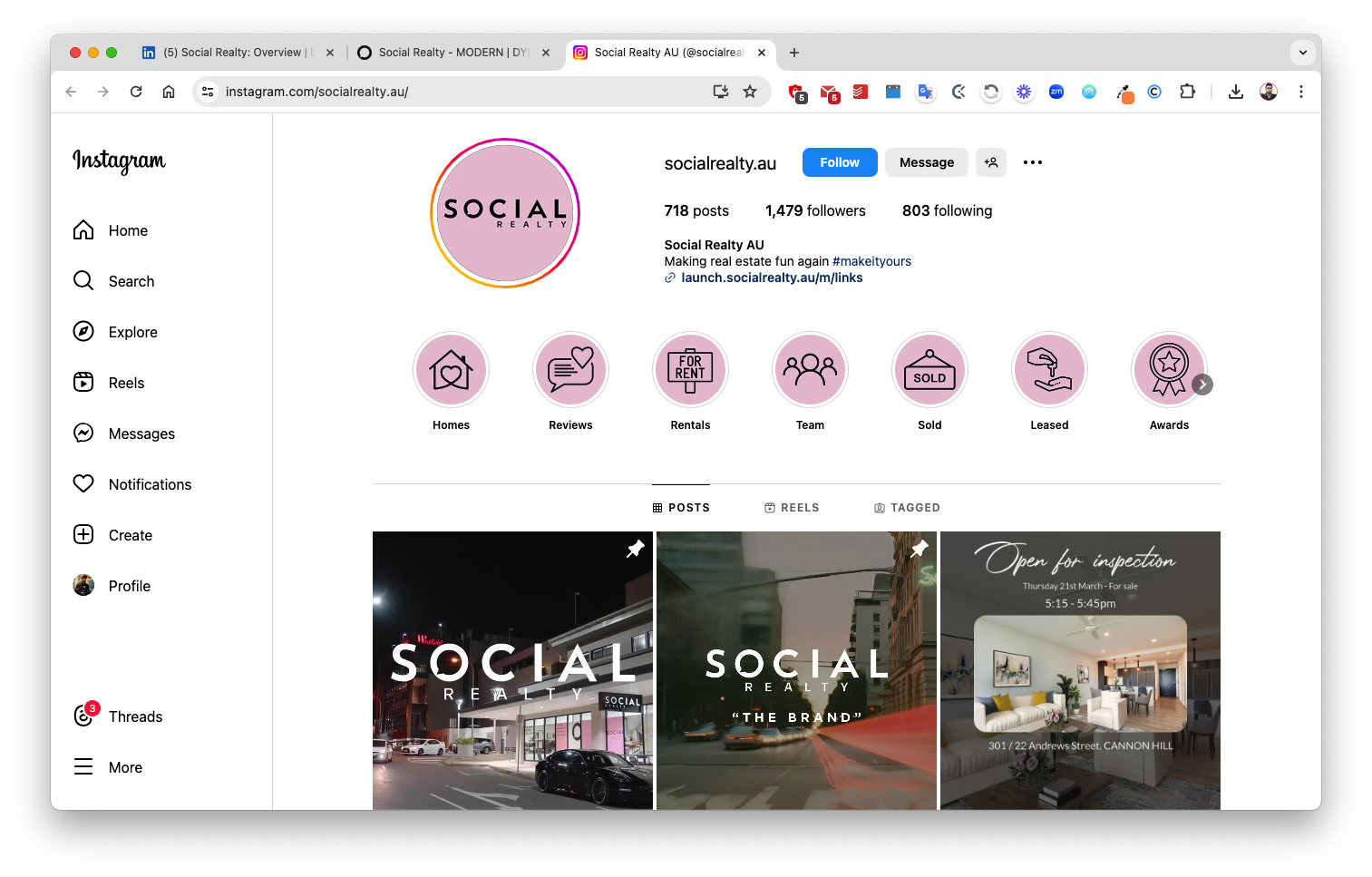
Task: Open the Sold story highlight
Action: pos(929,370)
